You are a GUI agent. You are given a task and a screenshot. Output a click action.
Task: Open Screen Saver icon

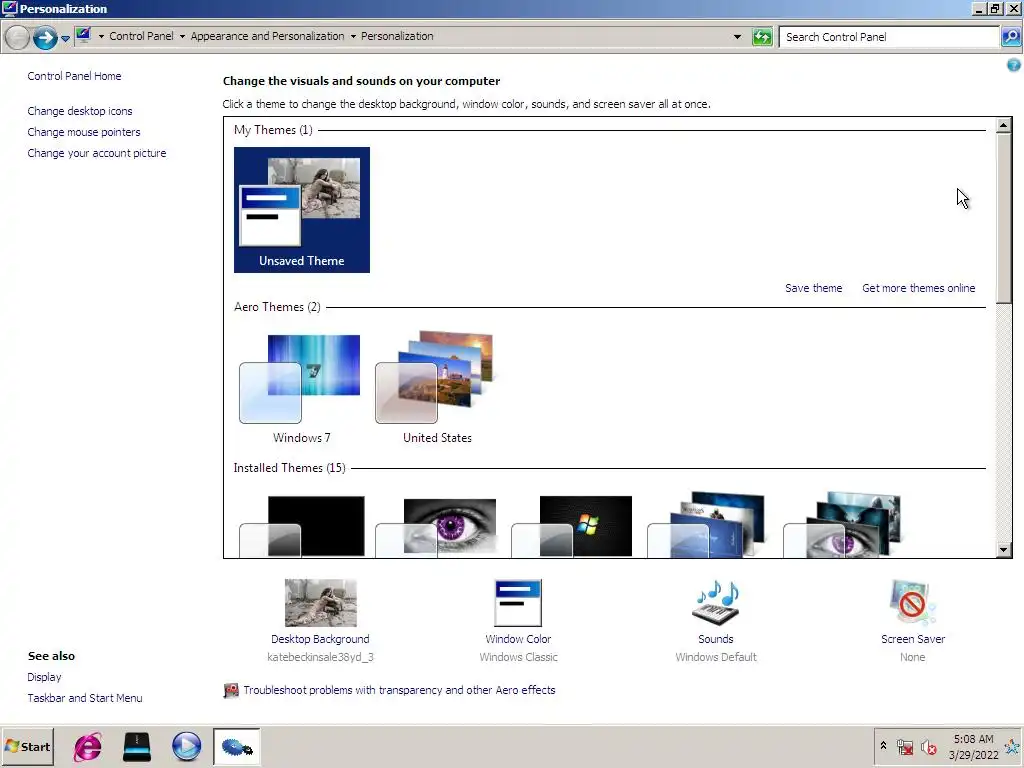tap(912, 603)
